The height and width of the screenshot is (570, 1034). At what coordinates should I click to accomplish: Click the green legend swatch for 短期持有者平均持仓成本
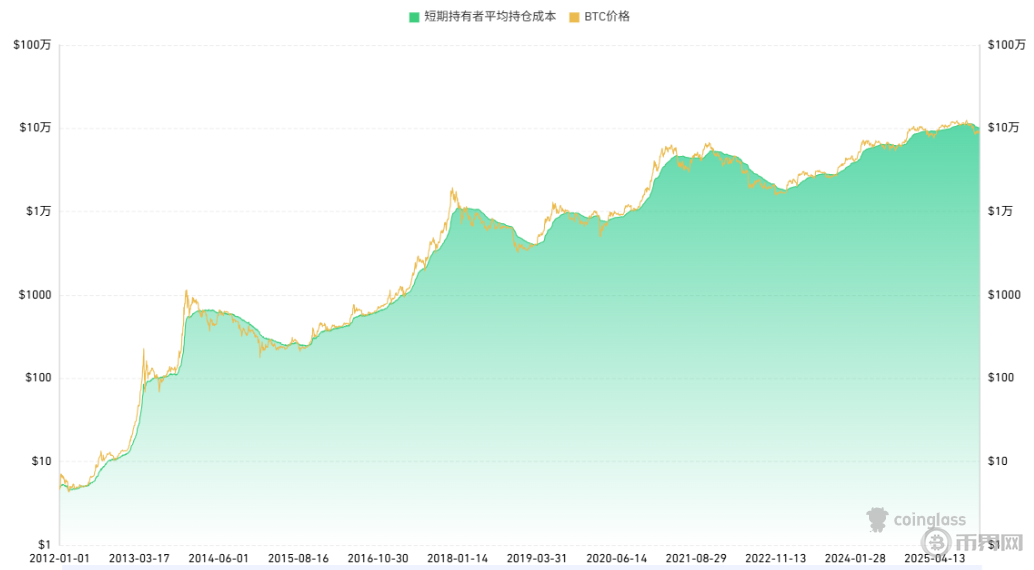tap(415, 17)
